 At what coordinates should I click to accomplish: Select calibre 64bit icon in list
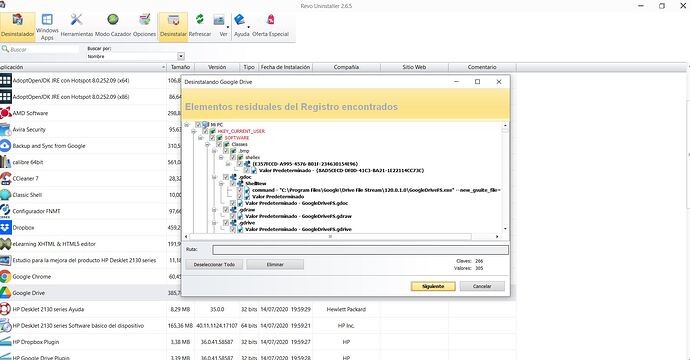(5, 162)
